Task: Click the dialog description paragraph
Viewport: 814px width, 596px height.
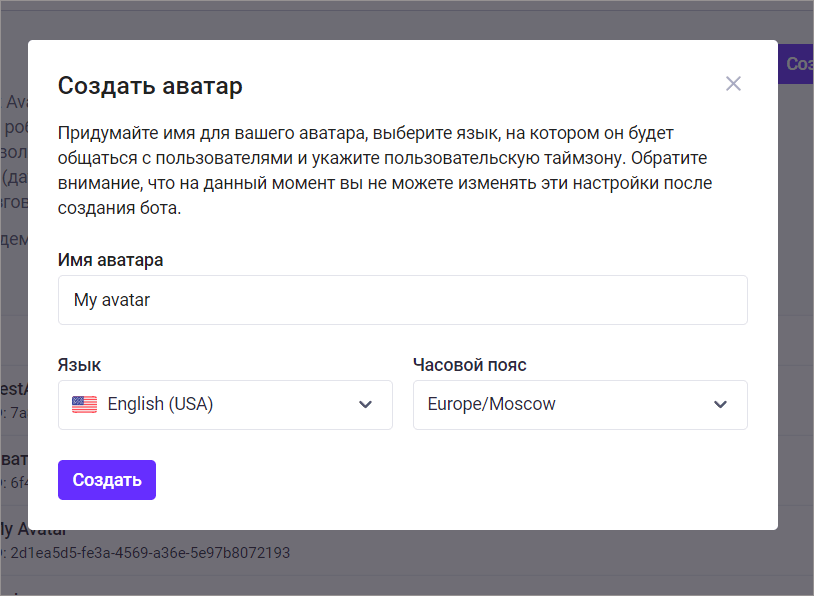Action: click(385, 170)
